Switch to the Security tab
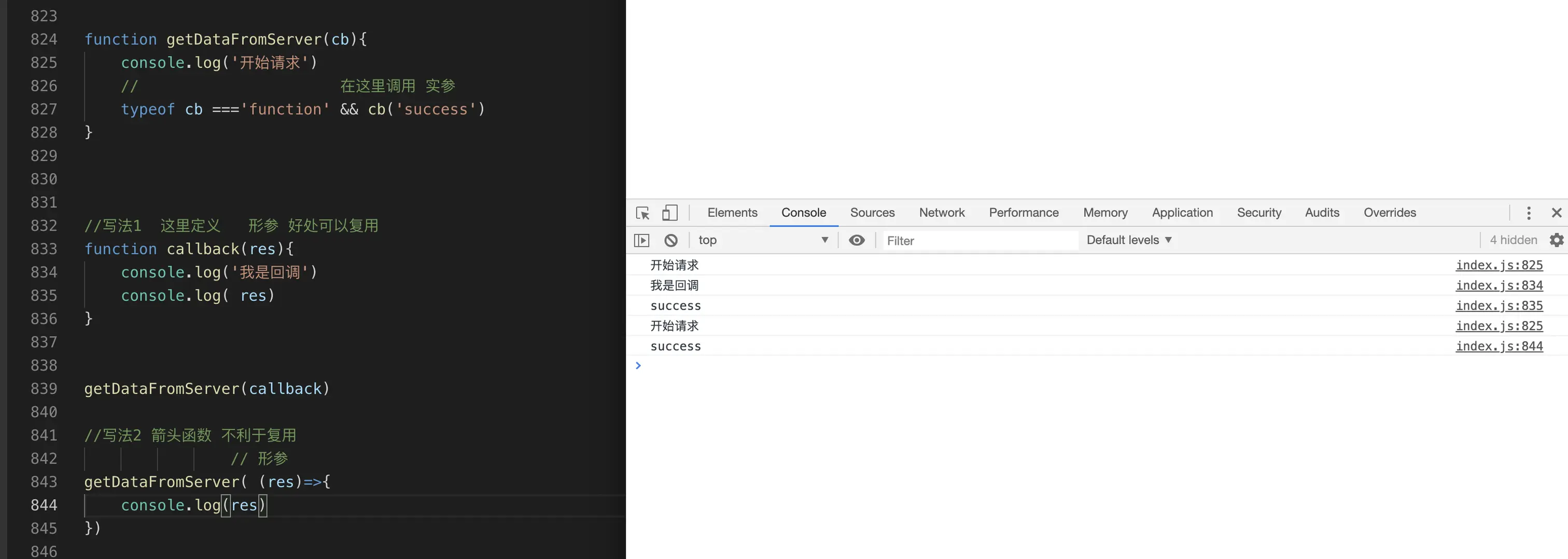The image size is (1568, 559). click(1259, 213)
